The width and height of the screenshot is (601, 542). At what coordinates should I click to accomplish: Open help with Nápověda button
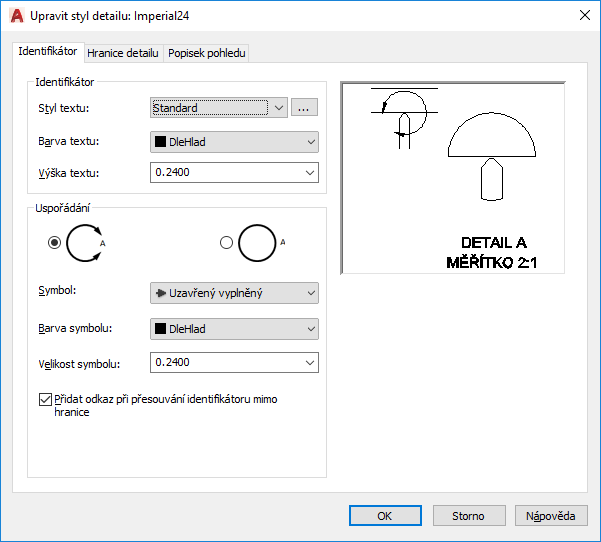pos(551,516)
